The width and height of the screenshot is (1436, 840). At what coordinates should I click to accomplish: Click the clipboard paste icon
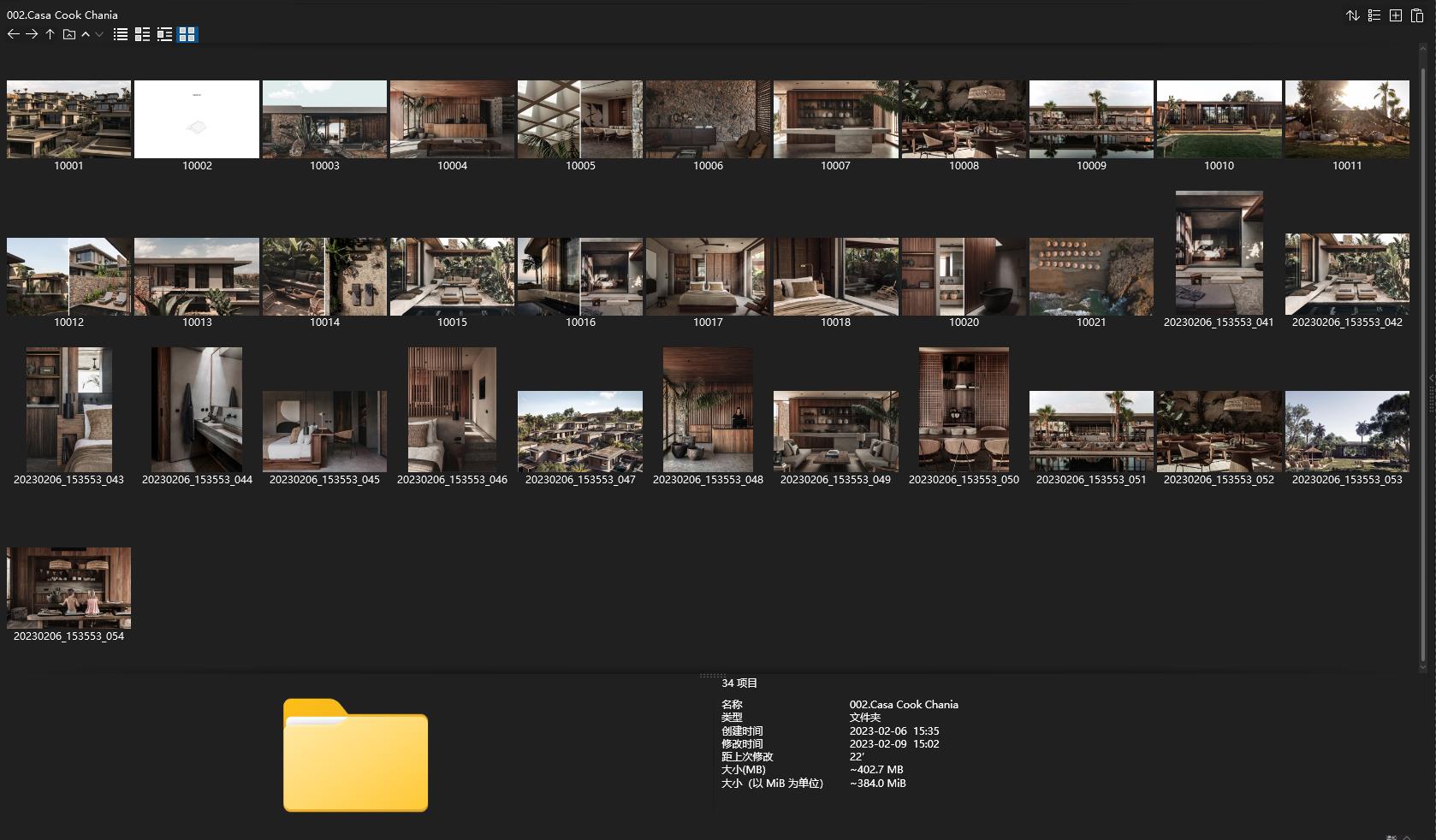(x=1417, y=15)
